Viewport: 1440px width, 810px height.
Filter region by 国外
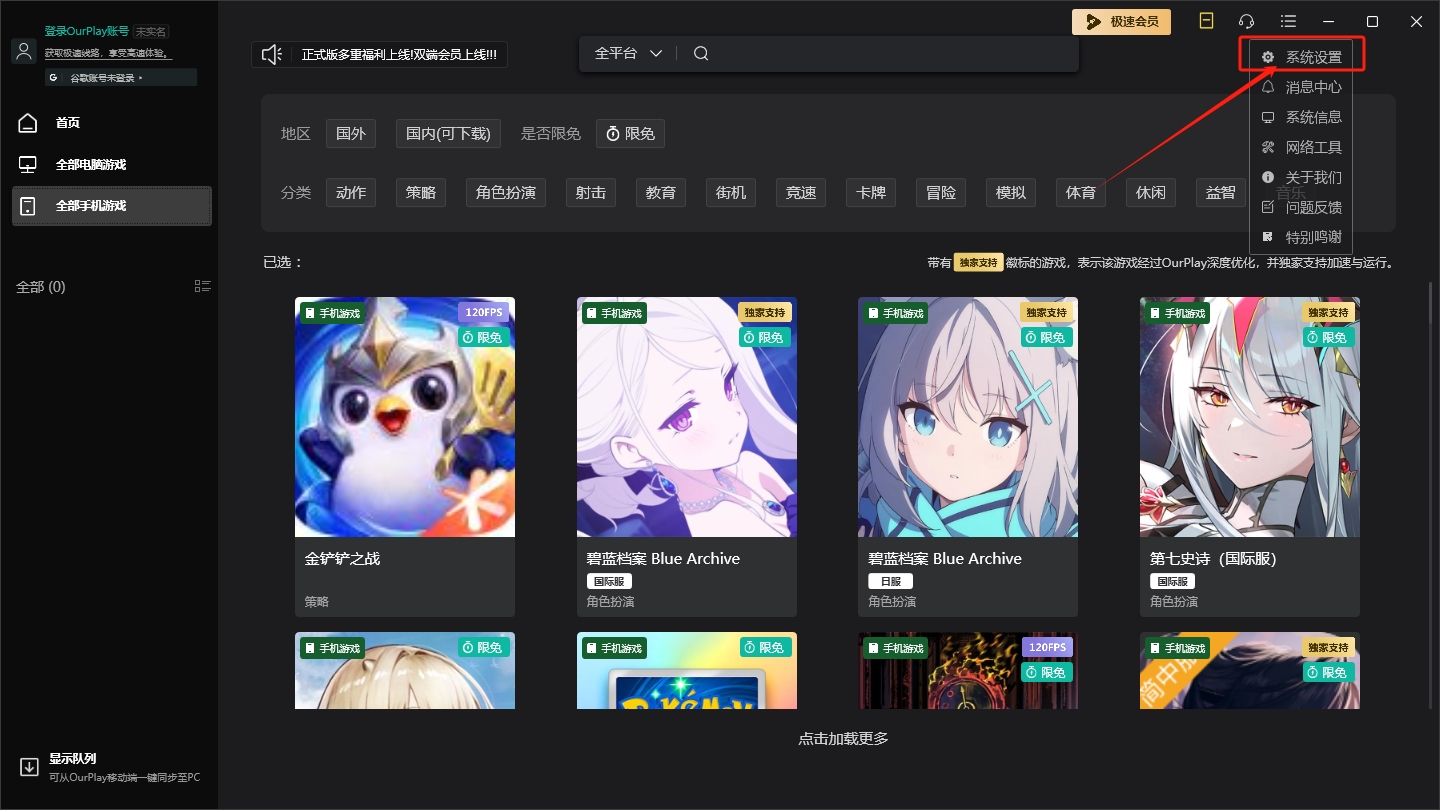coord(351,133)
